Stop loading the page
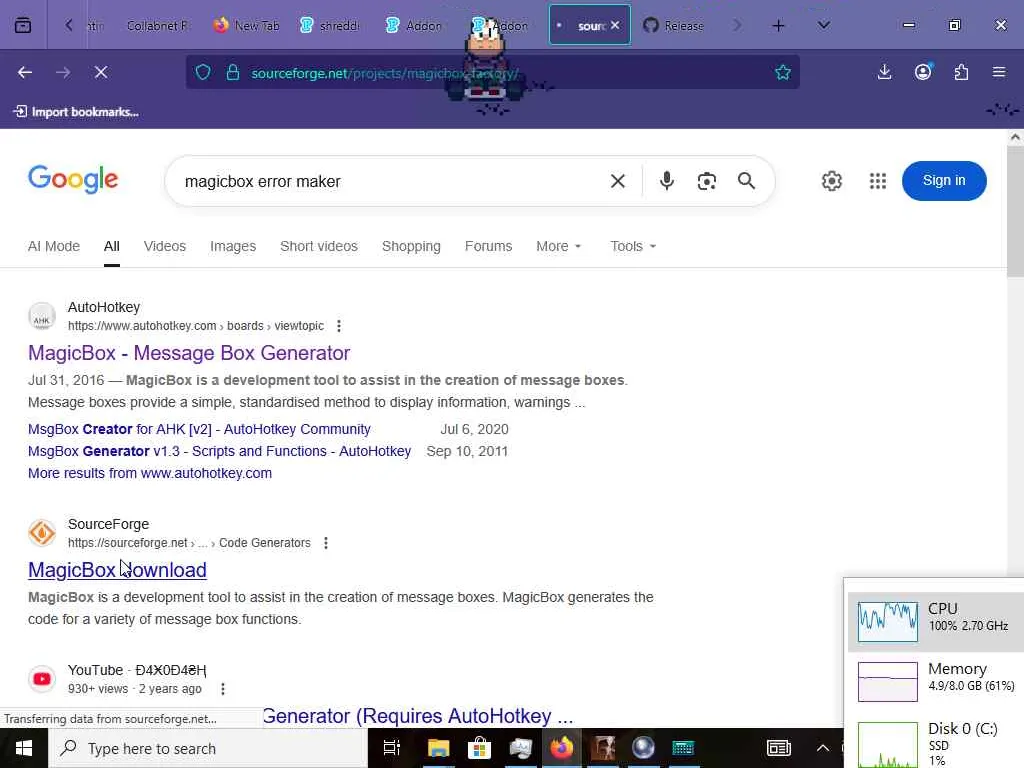Viewport: 1024px width, 768px height. [x=101, y=72]
